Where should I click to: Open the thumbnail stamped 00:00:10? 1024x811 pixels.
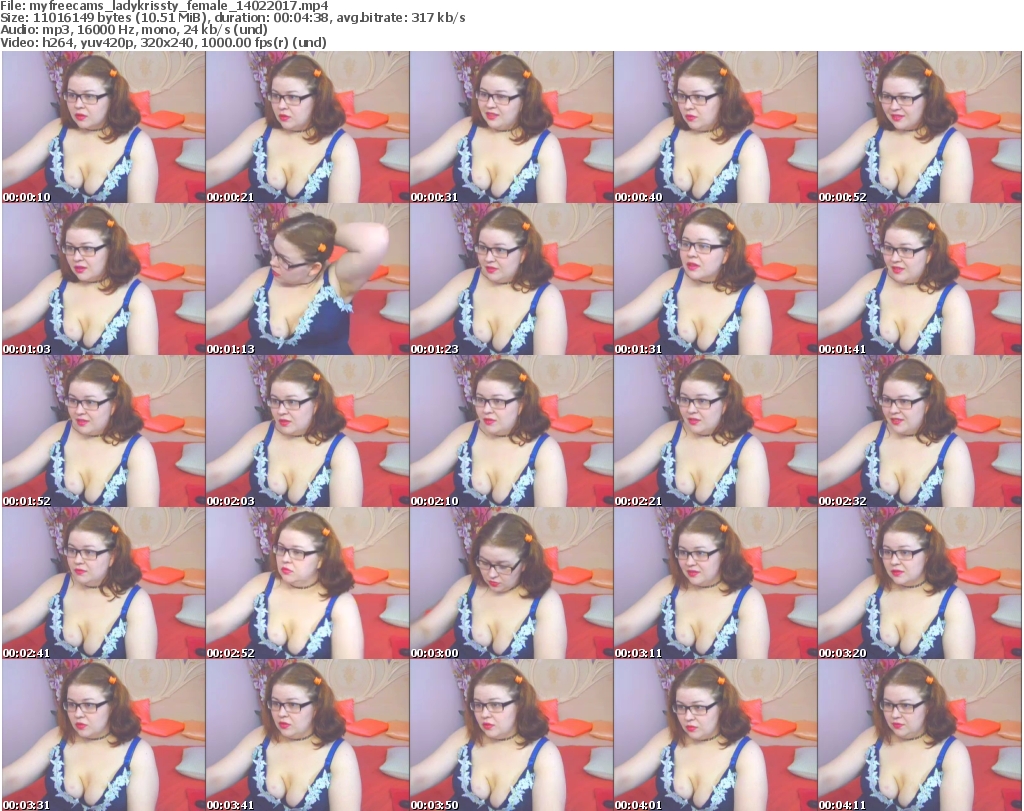click(104, 127)
